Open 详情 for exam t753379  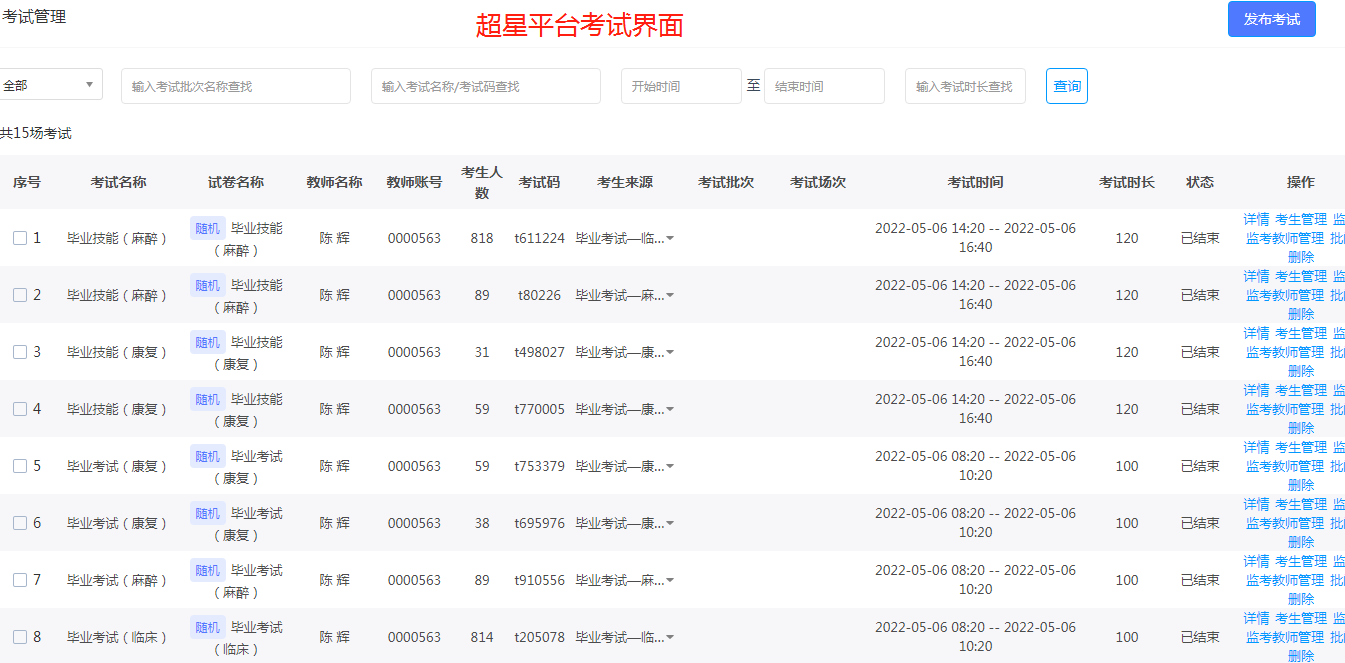click(1256, 447)
